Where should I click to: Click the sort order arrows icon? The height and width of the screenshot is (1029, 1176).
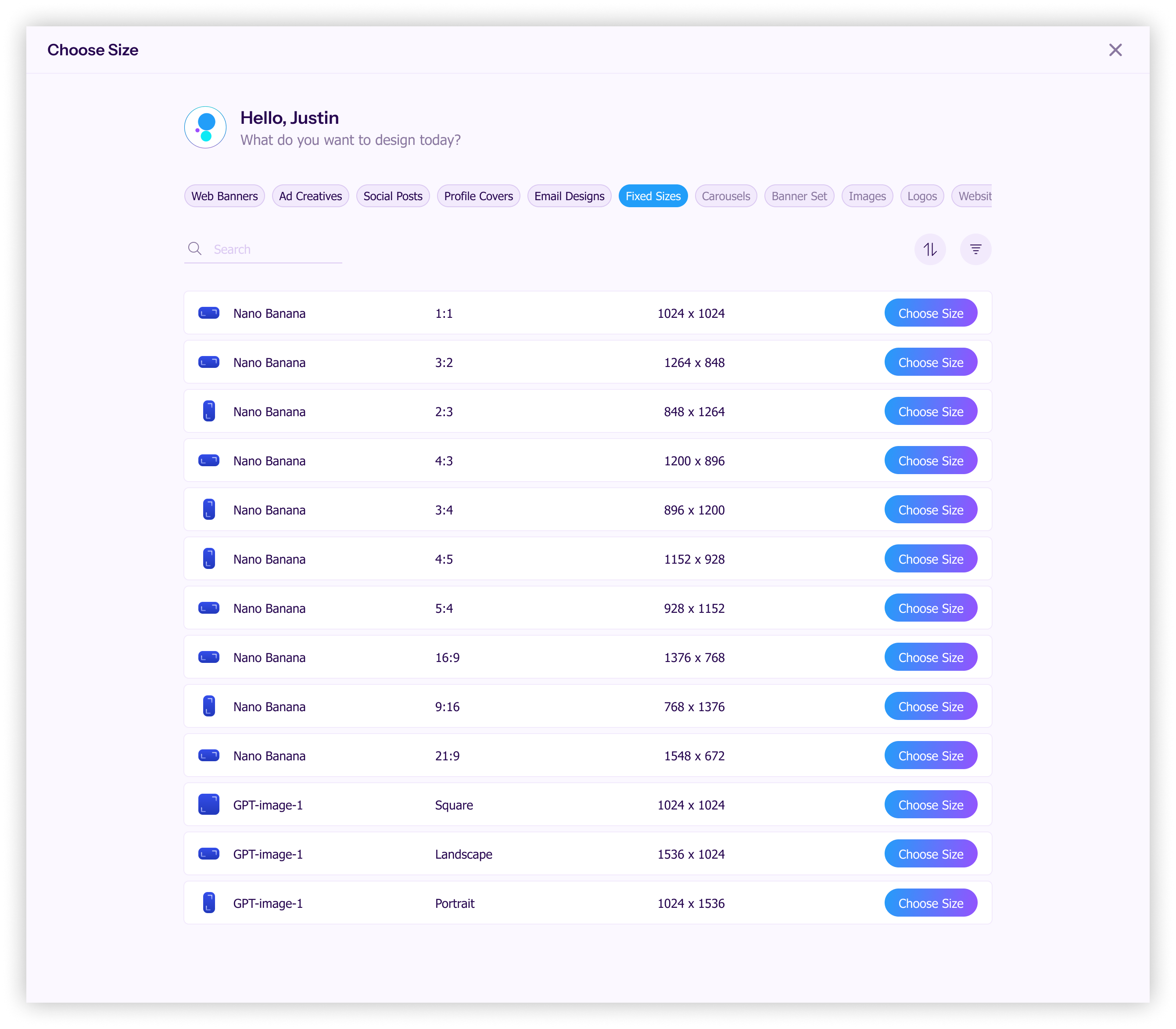tap(930, 249)
